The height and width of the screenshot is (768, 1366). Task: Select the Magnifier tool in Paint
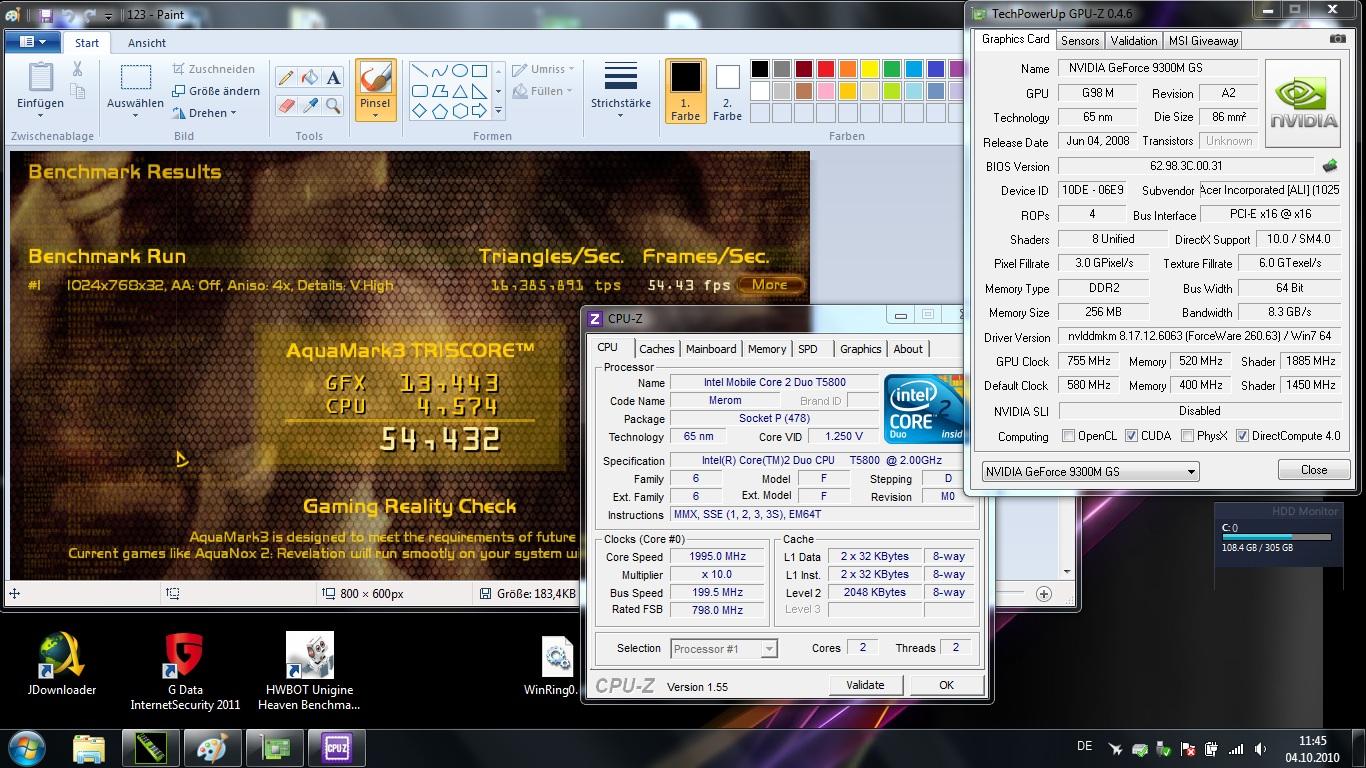pyautogui.click(x=334, y=104)
